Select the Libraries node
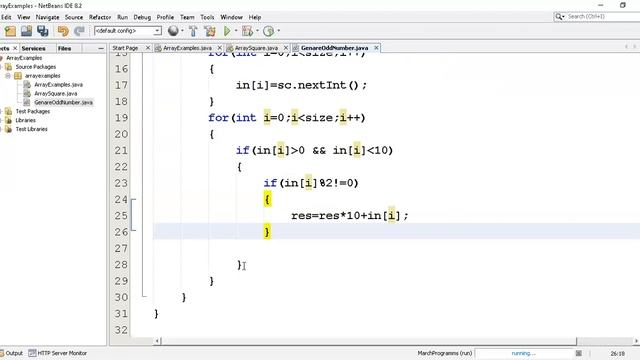 point(25,120)
